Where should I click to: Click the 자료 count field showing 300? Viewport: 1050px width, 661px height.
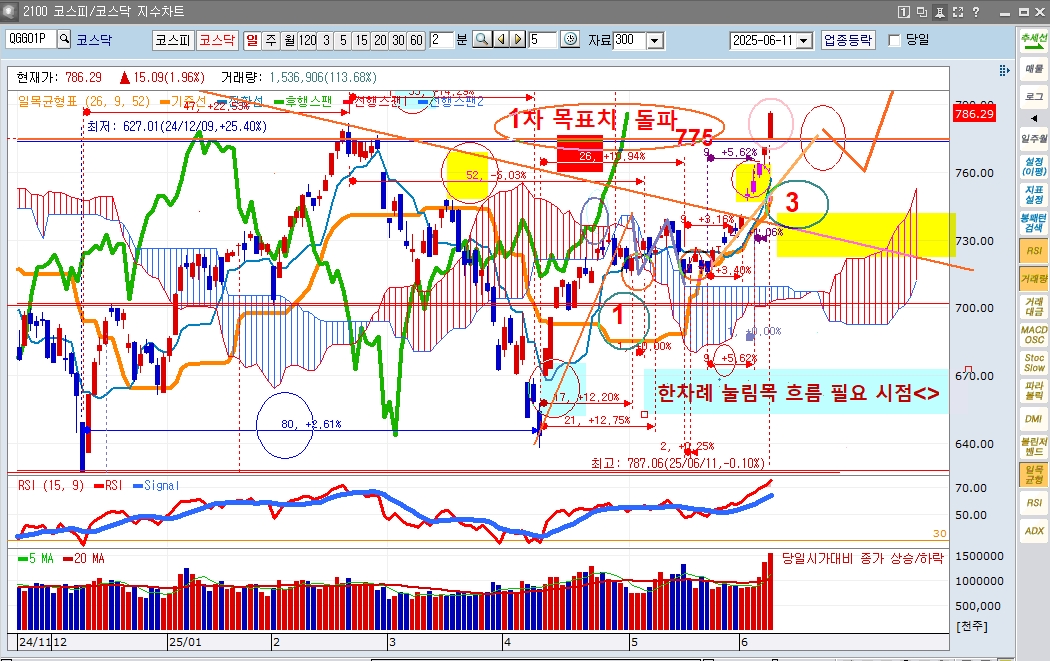click(630, 40)
